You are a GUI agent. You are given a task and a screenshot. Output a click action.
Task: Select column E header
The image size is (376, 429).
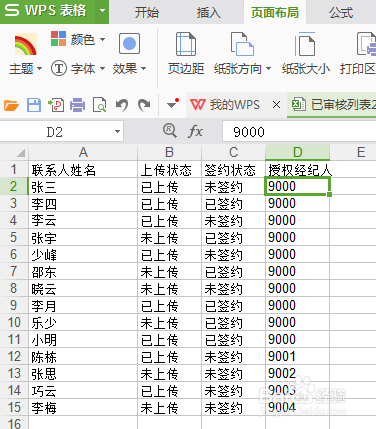click(x=361, y=152)
